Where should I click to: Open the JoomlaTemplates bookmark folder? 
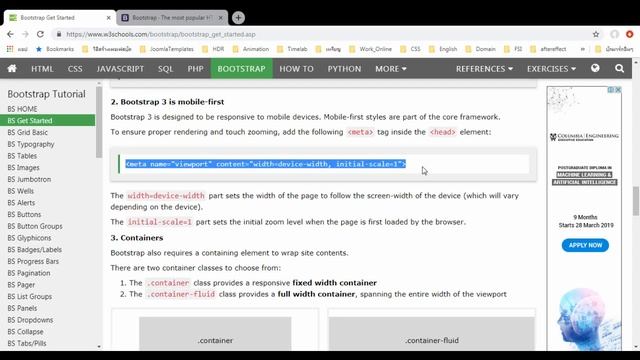[167, 49]
